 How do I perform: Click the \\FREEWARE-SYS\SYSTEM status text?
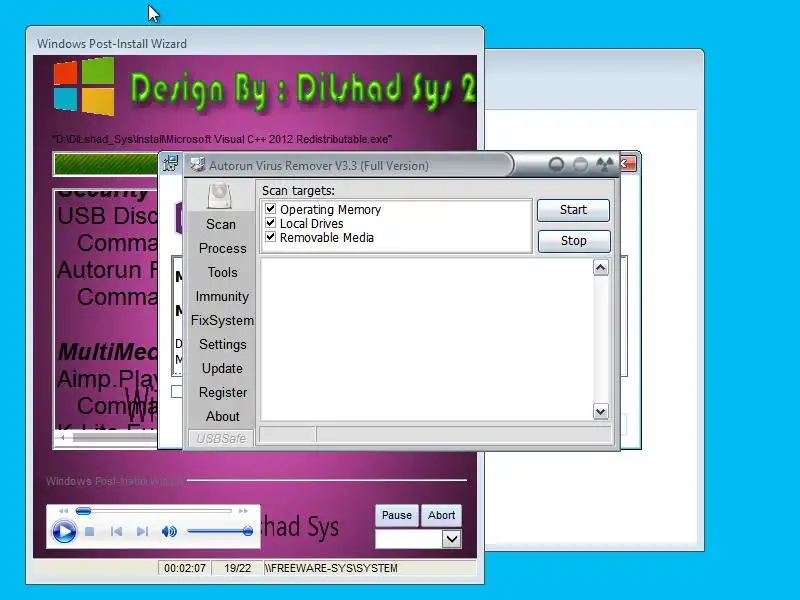[x=331, y=568]
